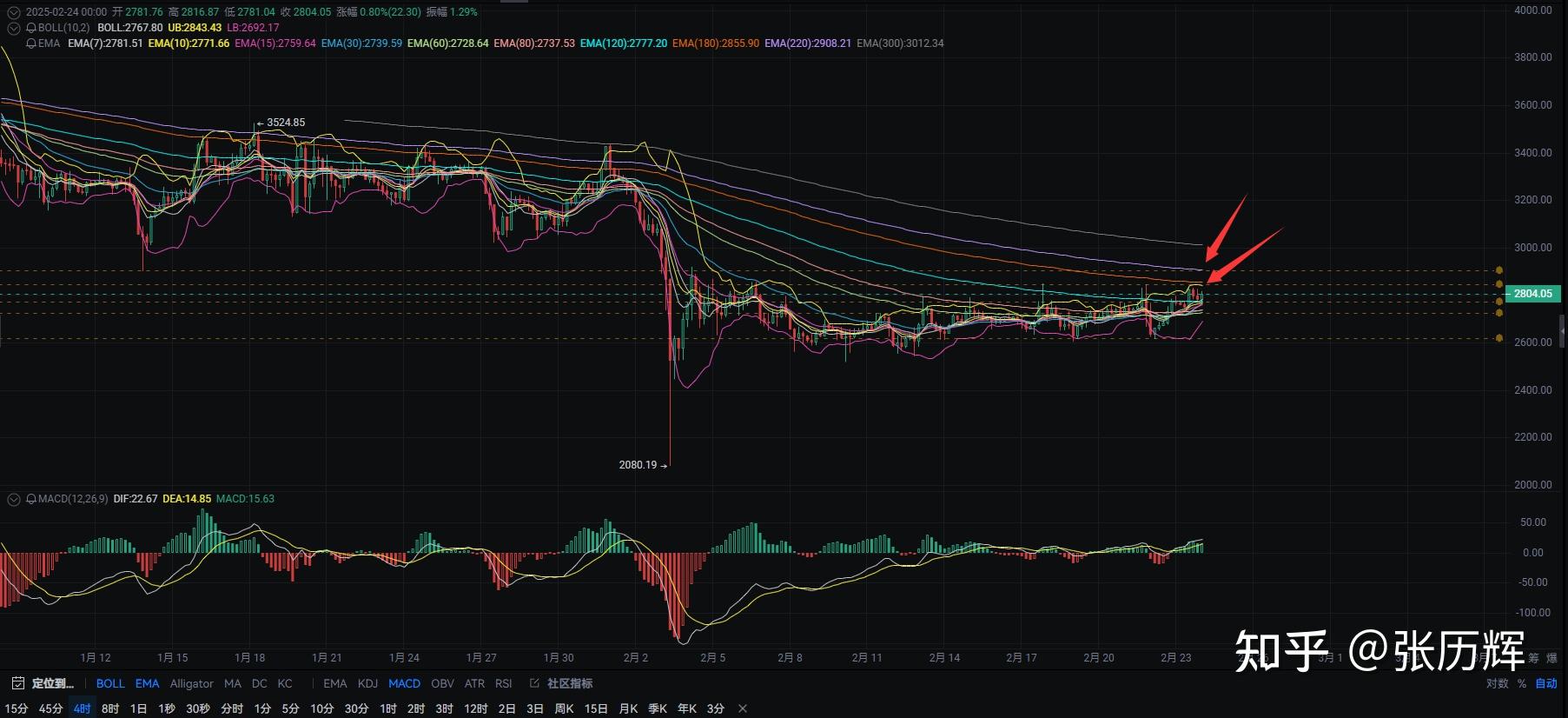Toggle the Alligator overlay indicator

pyautogui.click(x=191, y=683)
